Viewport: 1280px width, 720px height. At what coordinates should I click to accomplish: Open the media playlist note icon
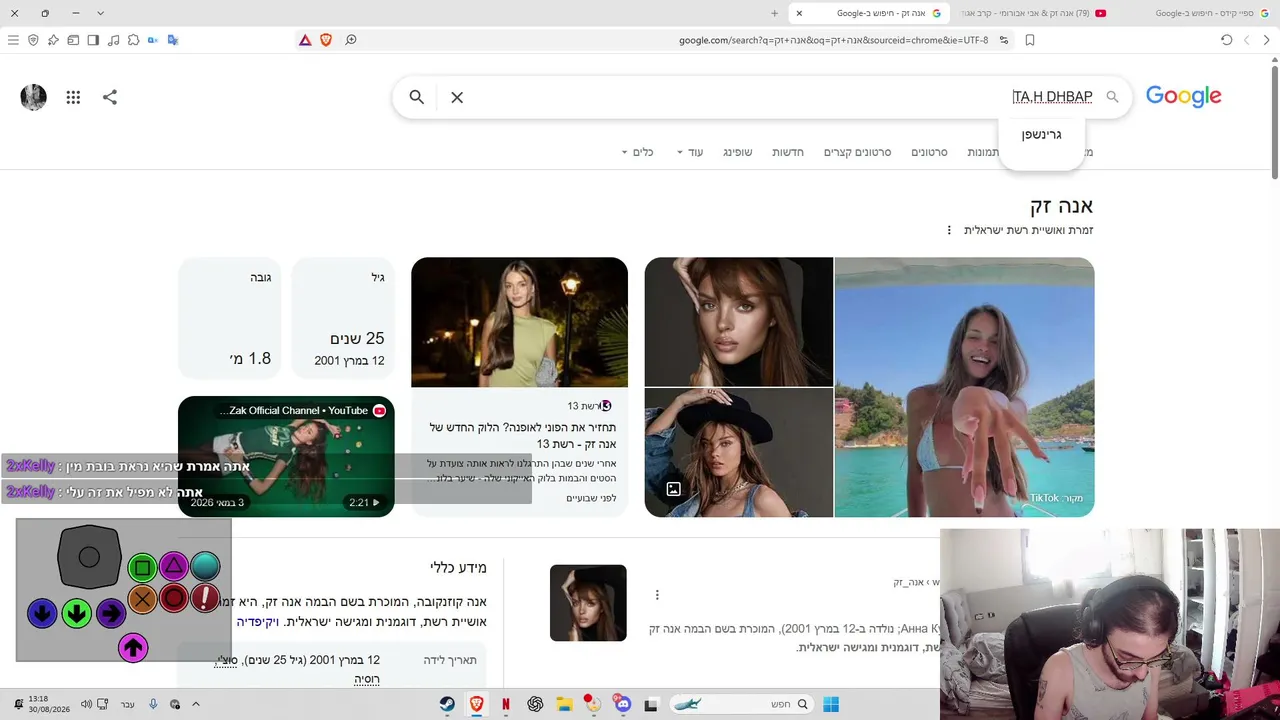tap(113, 40)
